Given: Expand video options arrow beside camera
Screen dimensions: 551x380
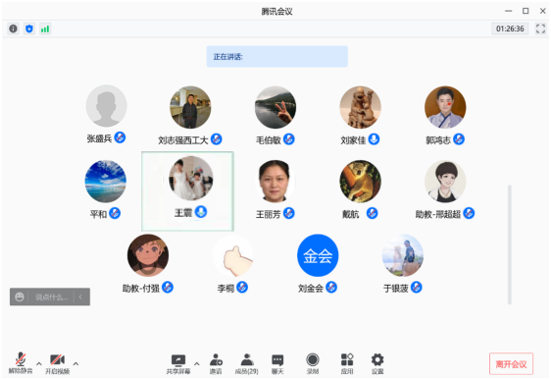Looking at the screenshot, I should [76, 363].
